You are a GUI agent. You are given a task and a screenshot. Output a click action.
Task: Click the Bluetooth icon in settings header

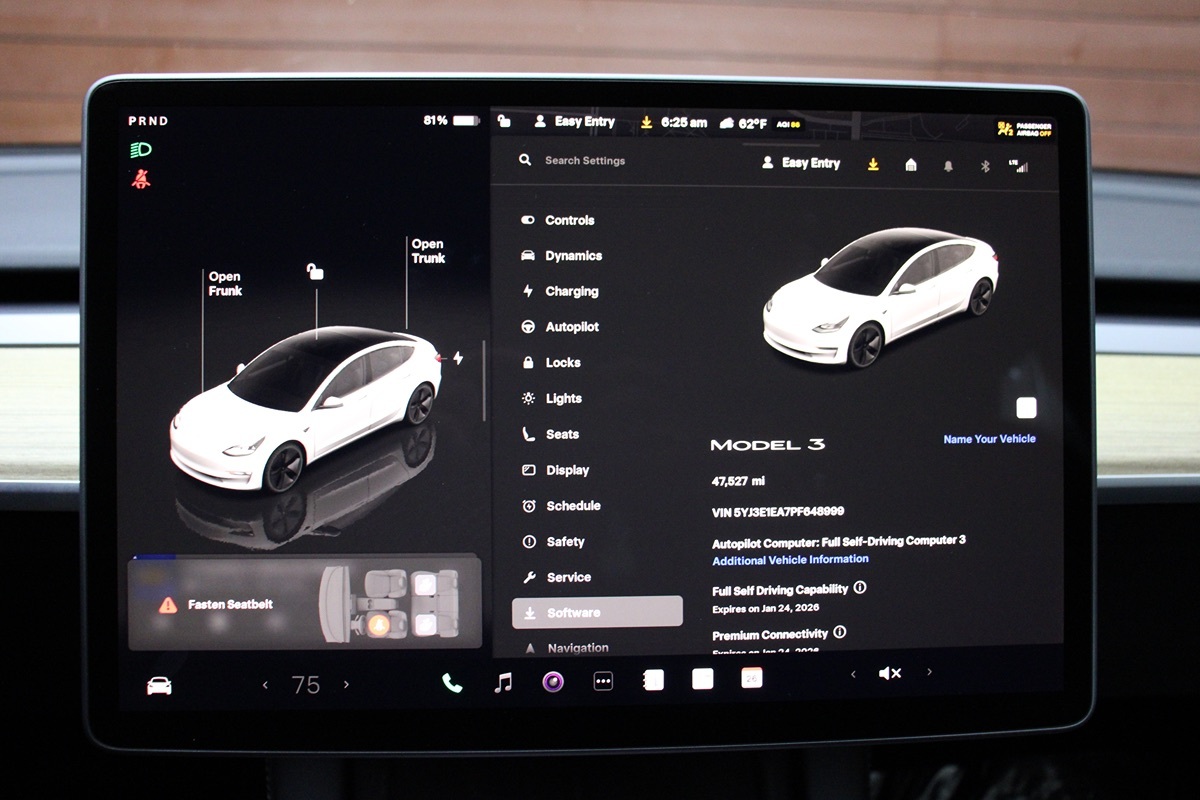pyautogui.click(x=984, y=166)
